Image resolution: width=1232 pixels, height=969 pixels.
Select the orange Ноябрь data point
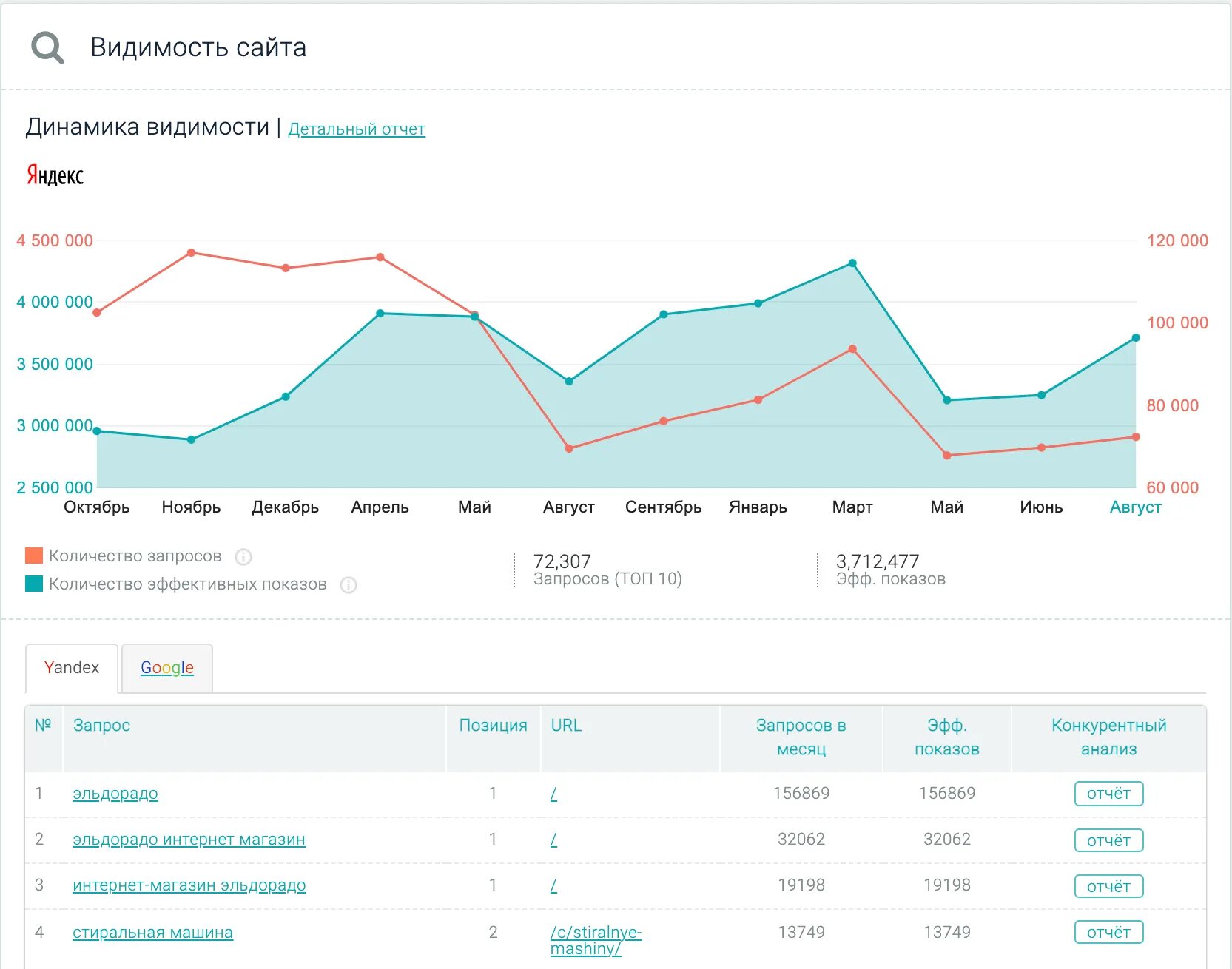tap(191, 253)
